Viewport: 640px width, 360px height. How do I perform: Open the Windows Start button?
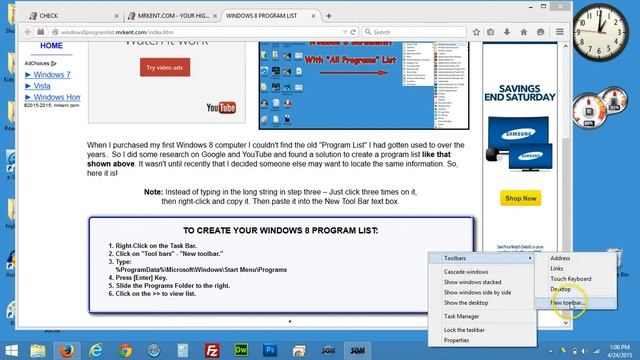11,351
